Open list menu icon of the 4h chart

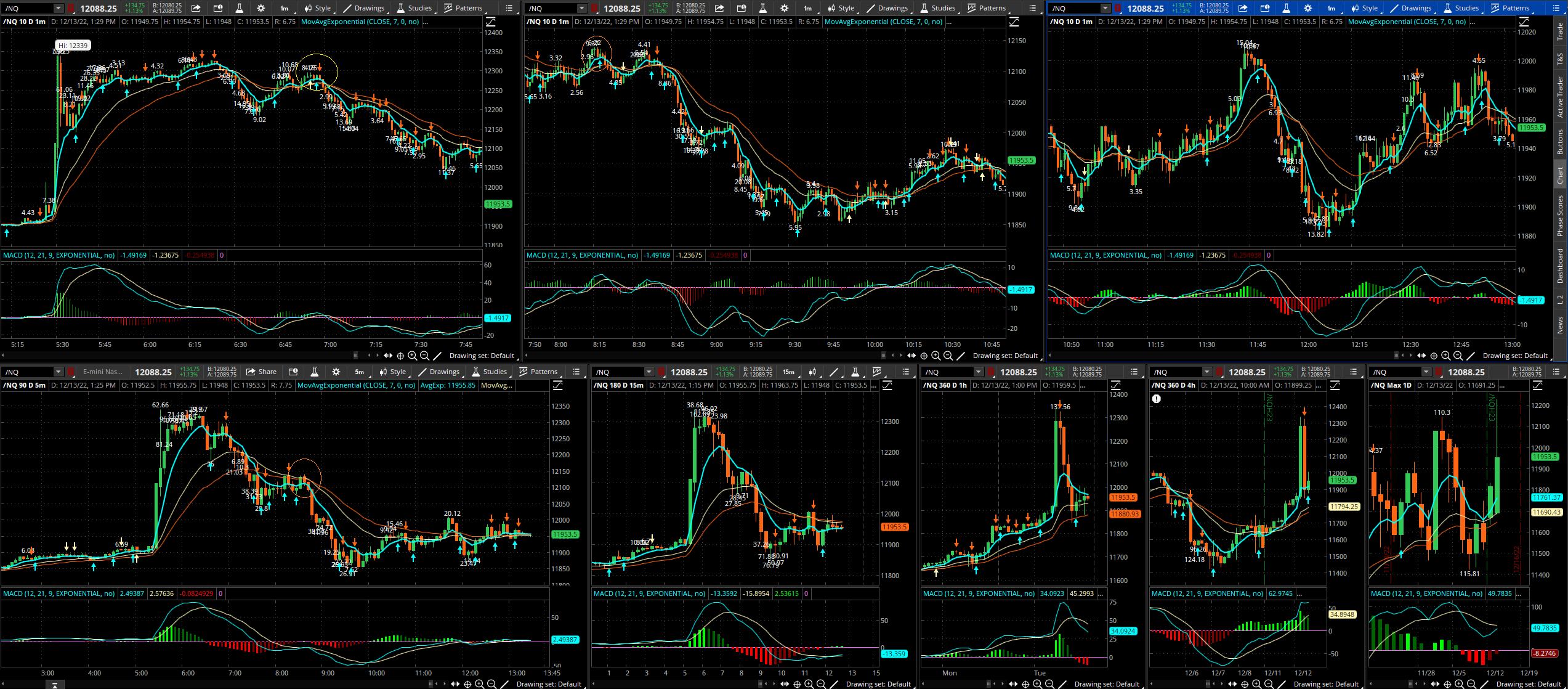tap(1354, 372)
